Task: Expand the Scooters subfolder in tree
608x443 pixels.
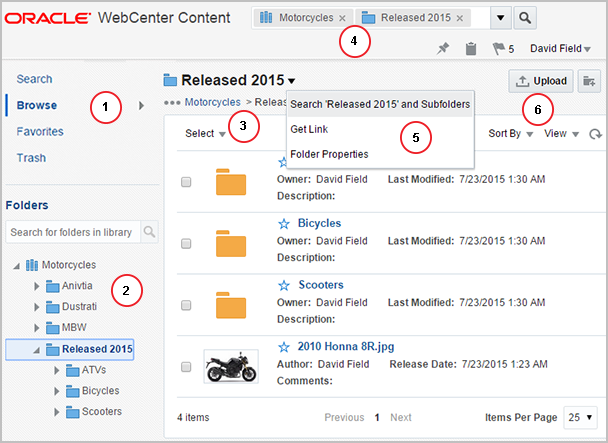Action: tap(57, 412)
